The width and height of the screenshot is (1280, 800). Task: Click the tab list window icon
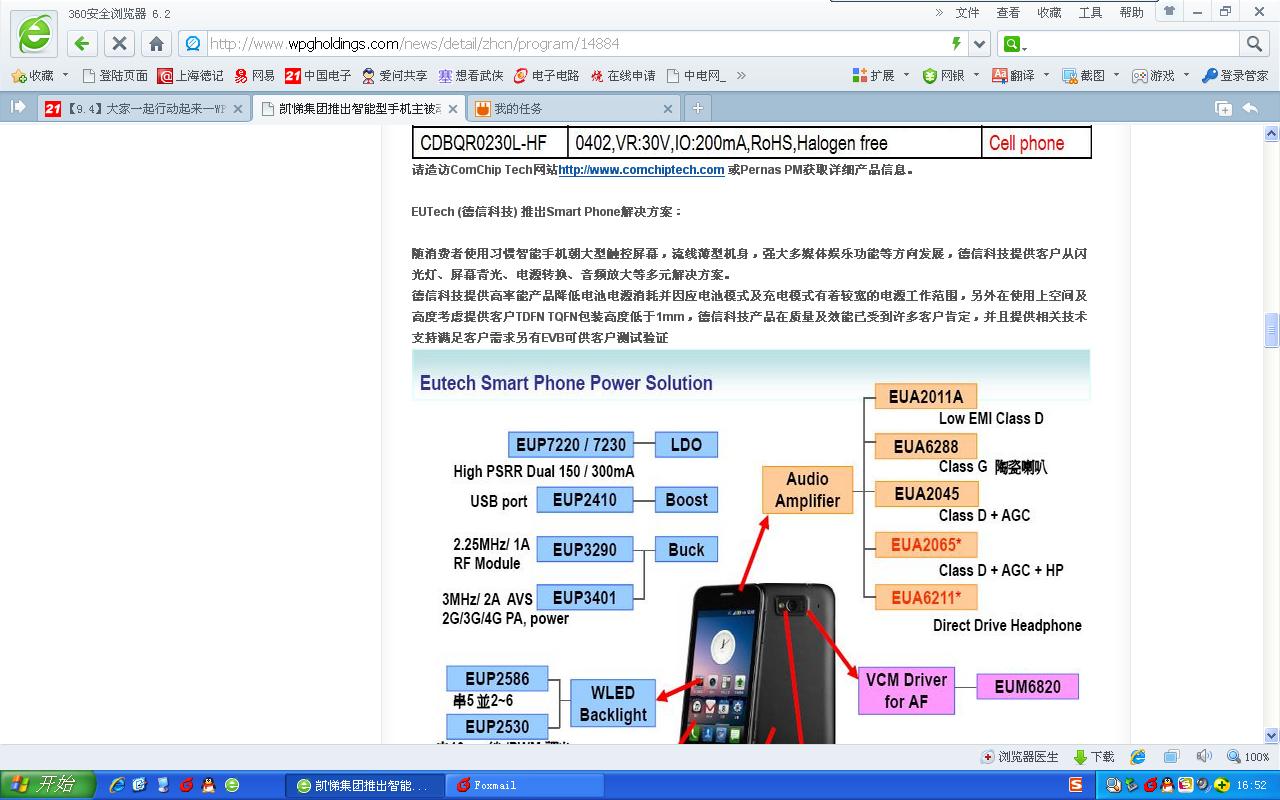pos(1223,108)
